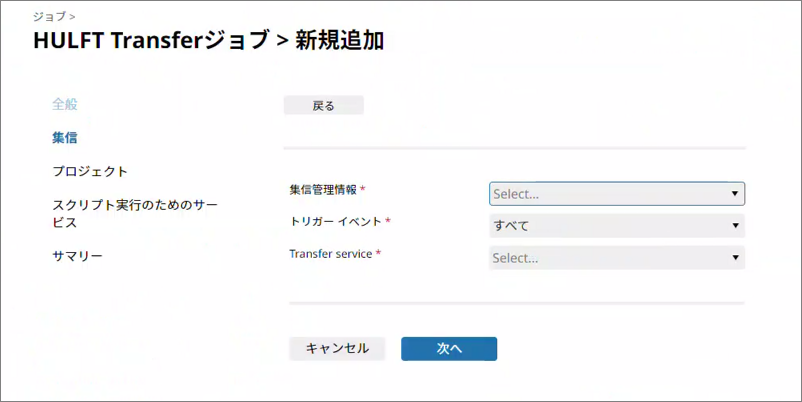Click the red asterisk beside Transfer service
The width and height of the screenshot is (802, 402).
click(x=378, y=254)
